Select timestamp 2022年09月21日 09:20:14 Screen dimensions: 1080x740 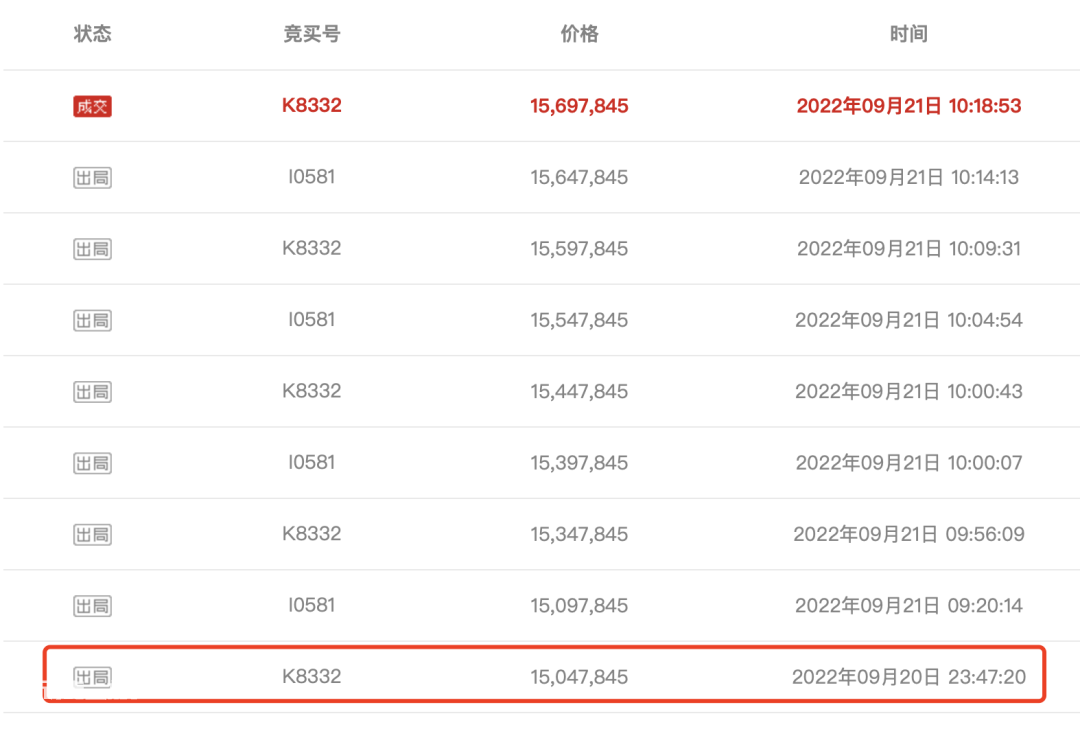(x=908, y=606)
